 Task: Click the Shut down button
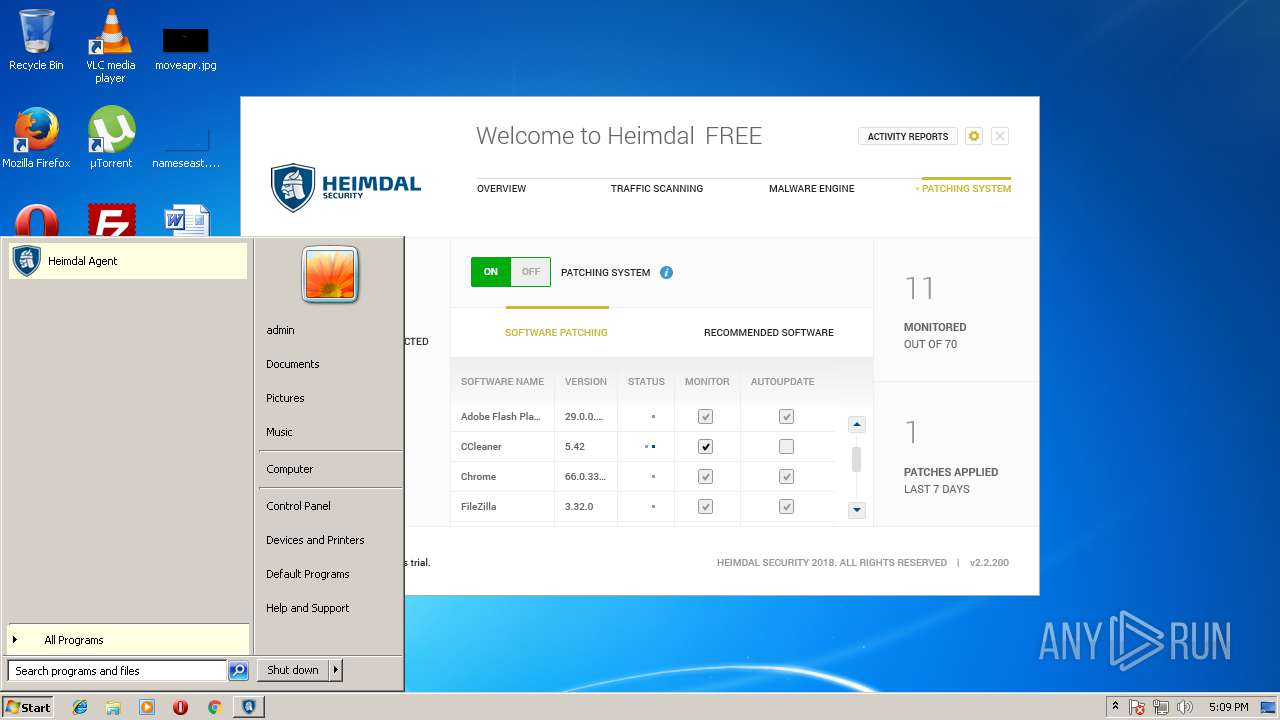pyautogui.click(x=293, y=670)
